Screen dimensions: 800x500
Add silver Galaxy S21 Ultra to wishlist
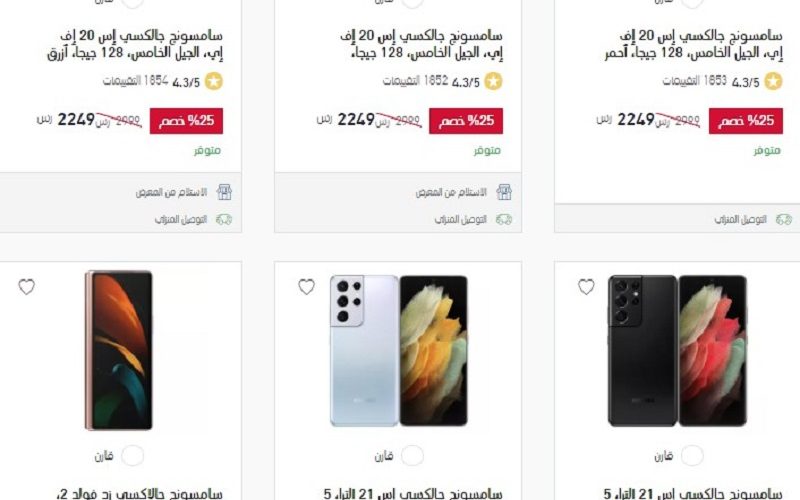[306, 287]
